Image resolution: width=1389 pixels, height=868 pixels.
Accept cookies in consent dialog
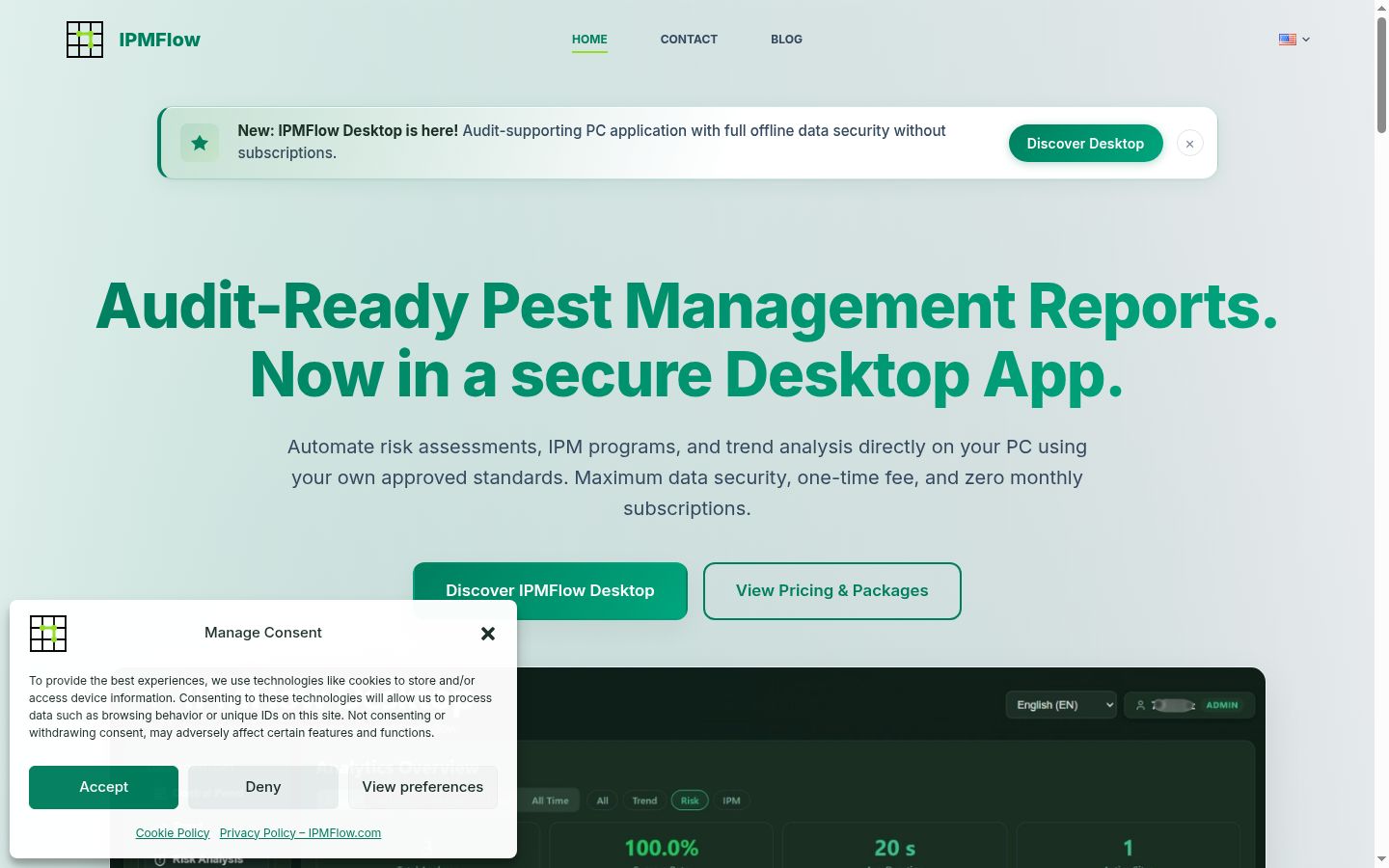[x=103, y=787]
